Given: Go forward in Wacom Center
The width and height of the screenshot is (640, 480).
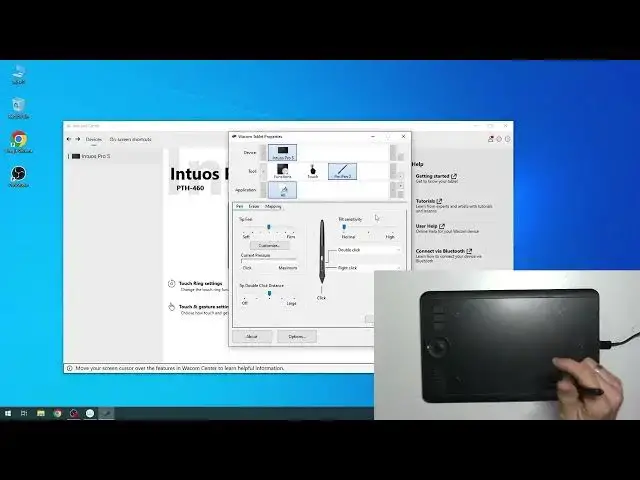Looking at the screenshot, I should (78, 139).
